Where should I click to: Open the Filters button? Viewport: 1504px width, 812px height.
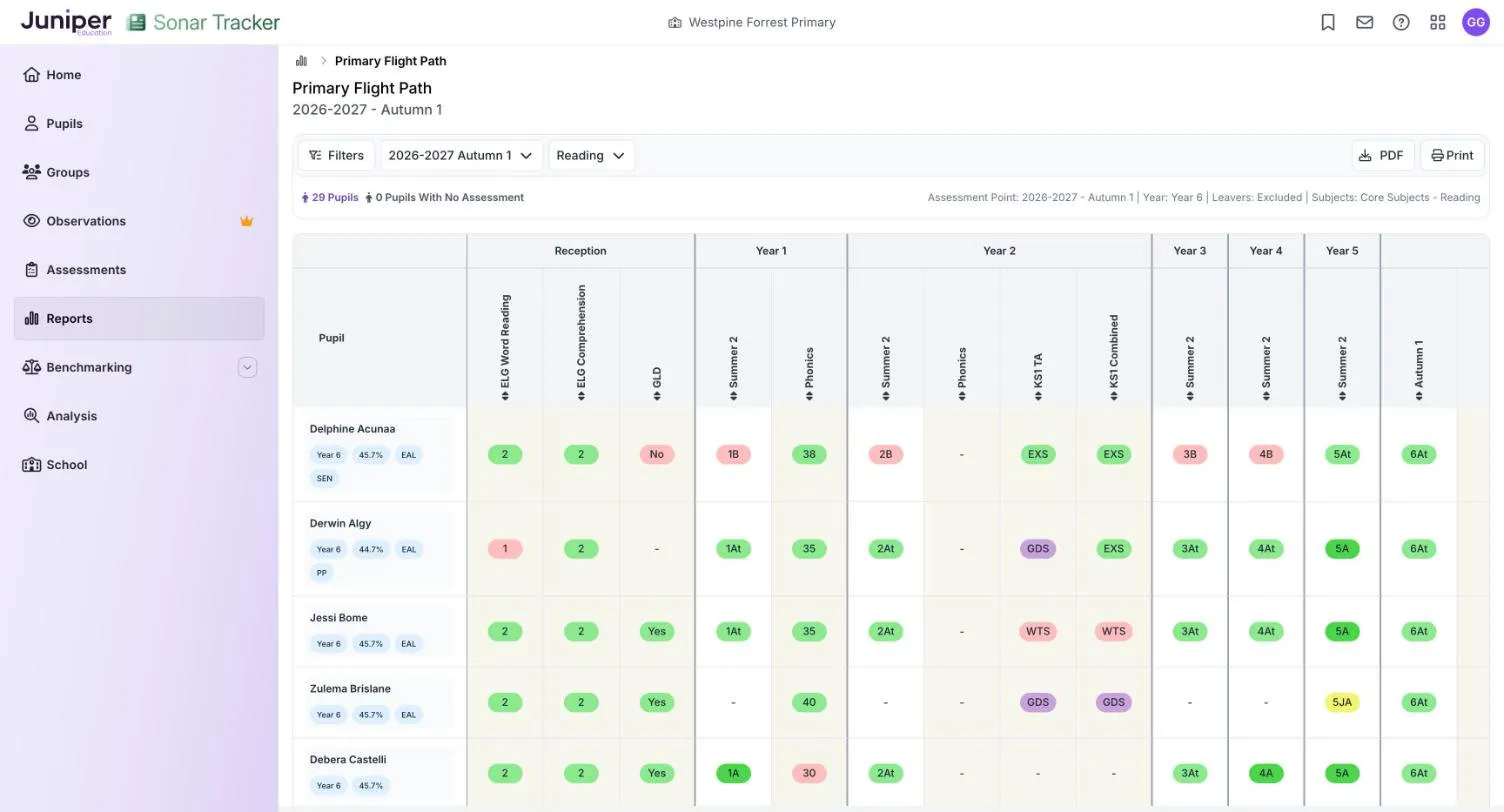pos(336,155)
